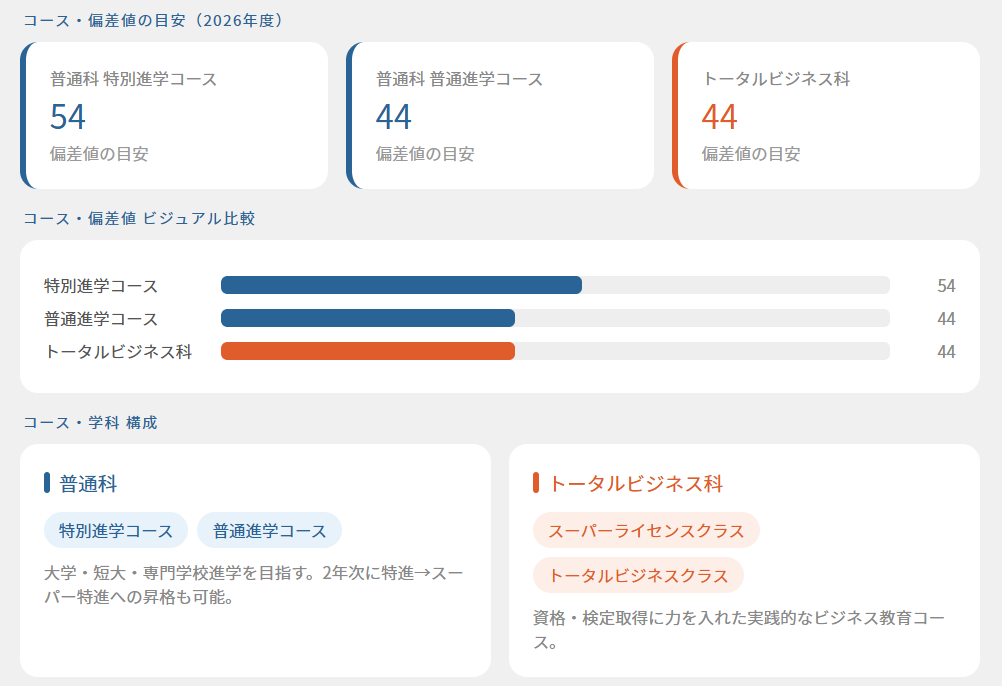Open the 普通科 特別進学コース card
The image size is (1002, 686).
click(174, 116)
